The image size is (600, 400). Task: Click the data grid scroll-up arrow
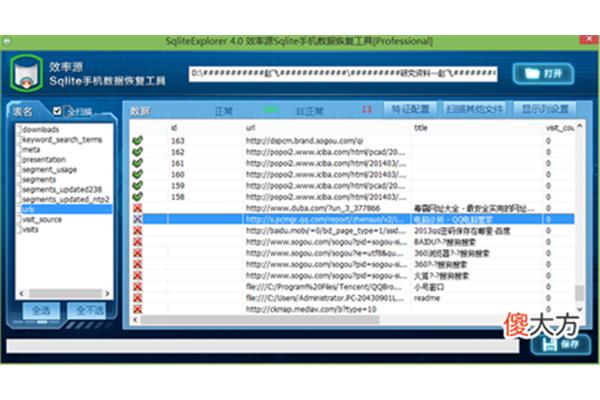coord(579,126)
